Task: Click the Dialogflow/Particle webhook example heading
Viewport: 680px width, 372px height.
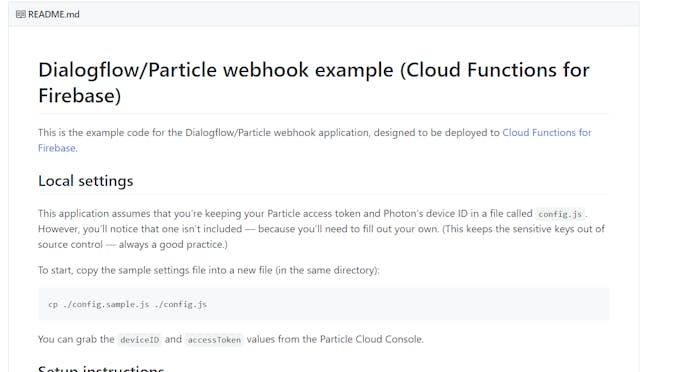Action: [x=314, y=82]
